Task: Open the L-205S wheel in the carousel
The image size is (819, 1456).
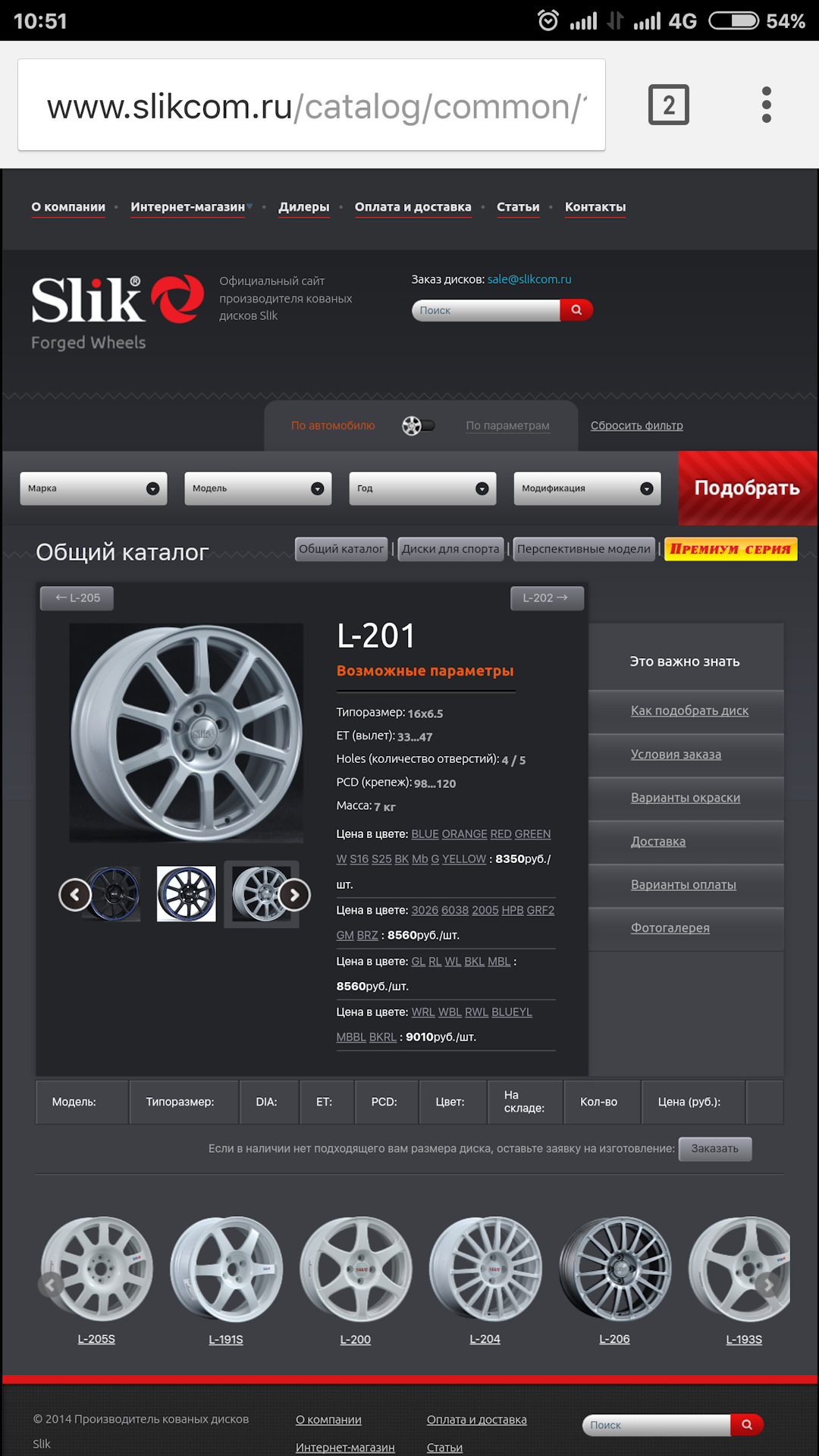Action: pyautogui.click(x=96, y=1270)
